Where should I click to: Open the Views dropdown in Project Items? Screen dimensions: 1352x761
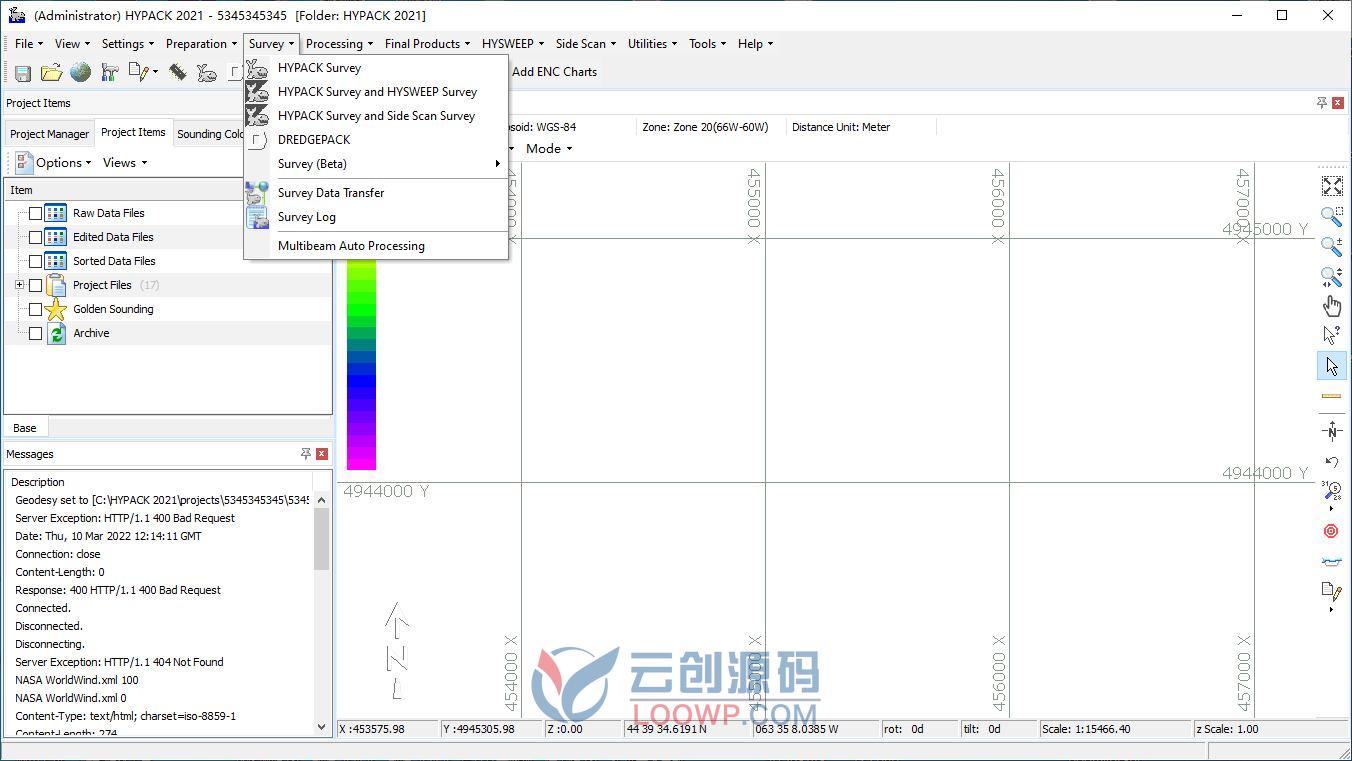click(125, 162)
